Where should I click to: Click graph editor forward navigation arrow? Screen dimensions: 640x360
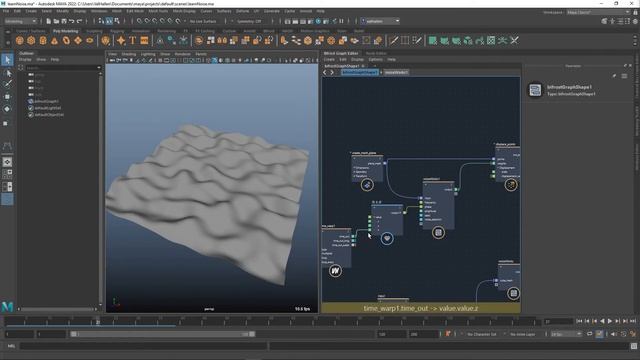(x=332, y=72)
